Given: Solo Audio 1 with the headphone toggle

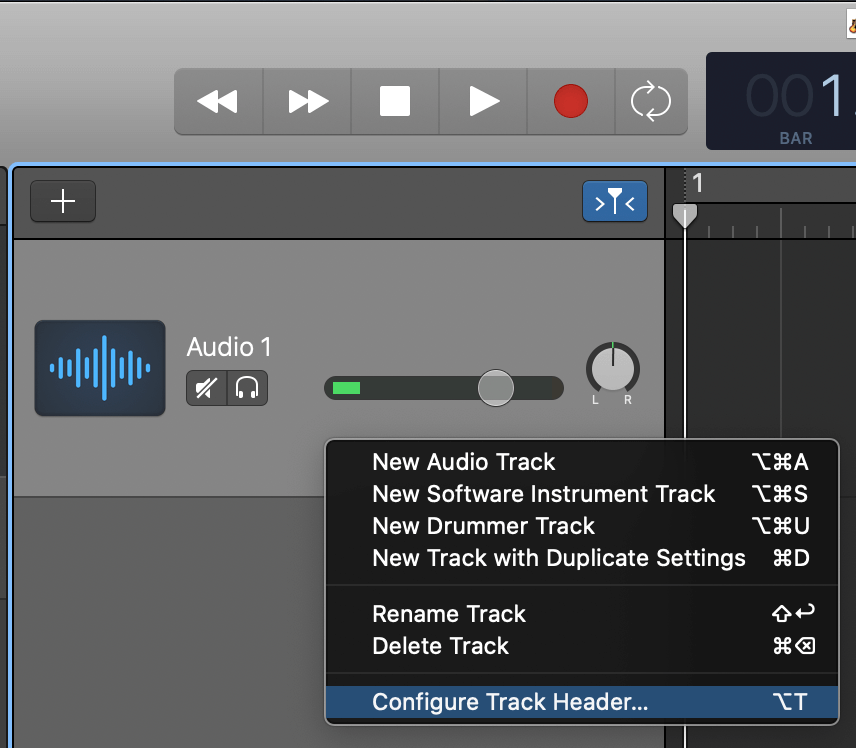Looking at the screenshot, I should pyautogui.click(x=248, y=389).
